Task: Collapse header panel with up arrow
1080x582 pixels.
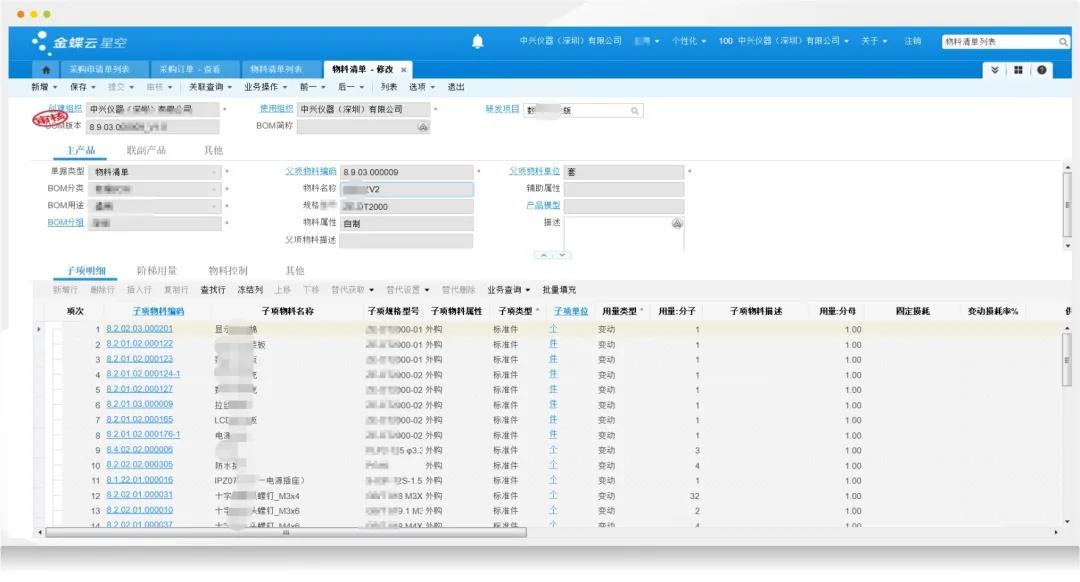Action: [x=543, y=255]
